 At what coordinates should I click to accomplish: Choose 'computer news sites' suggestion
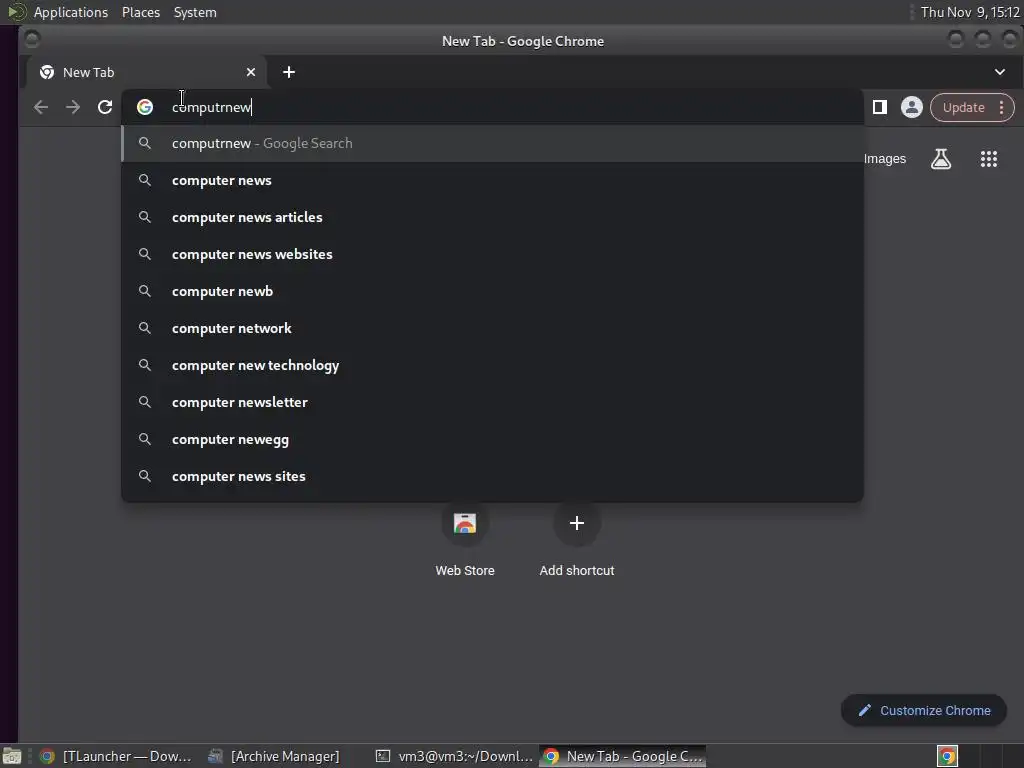pos(492,476)
